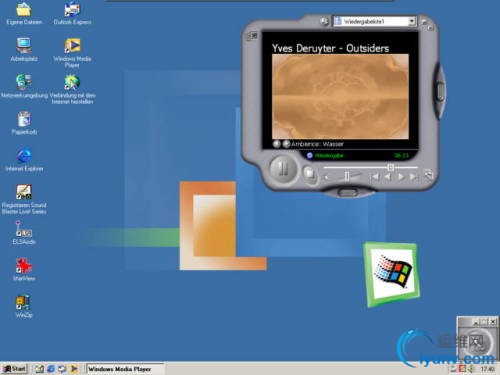Skip to the previous track

[375, 177]
